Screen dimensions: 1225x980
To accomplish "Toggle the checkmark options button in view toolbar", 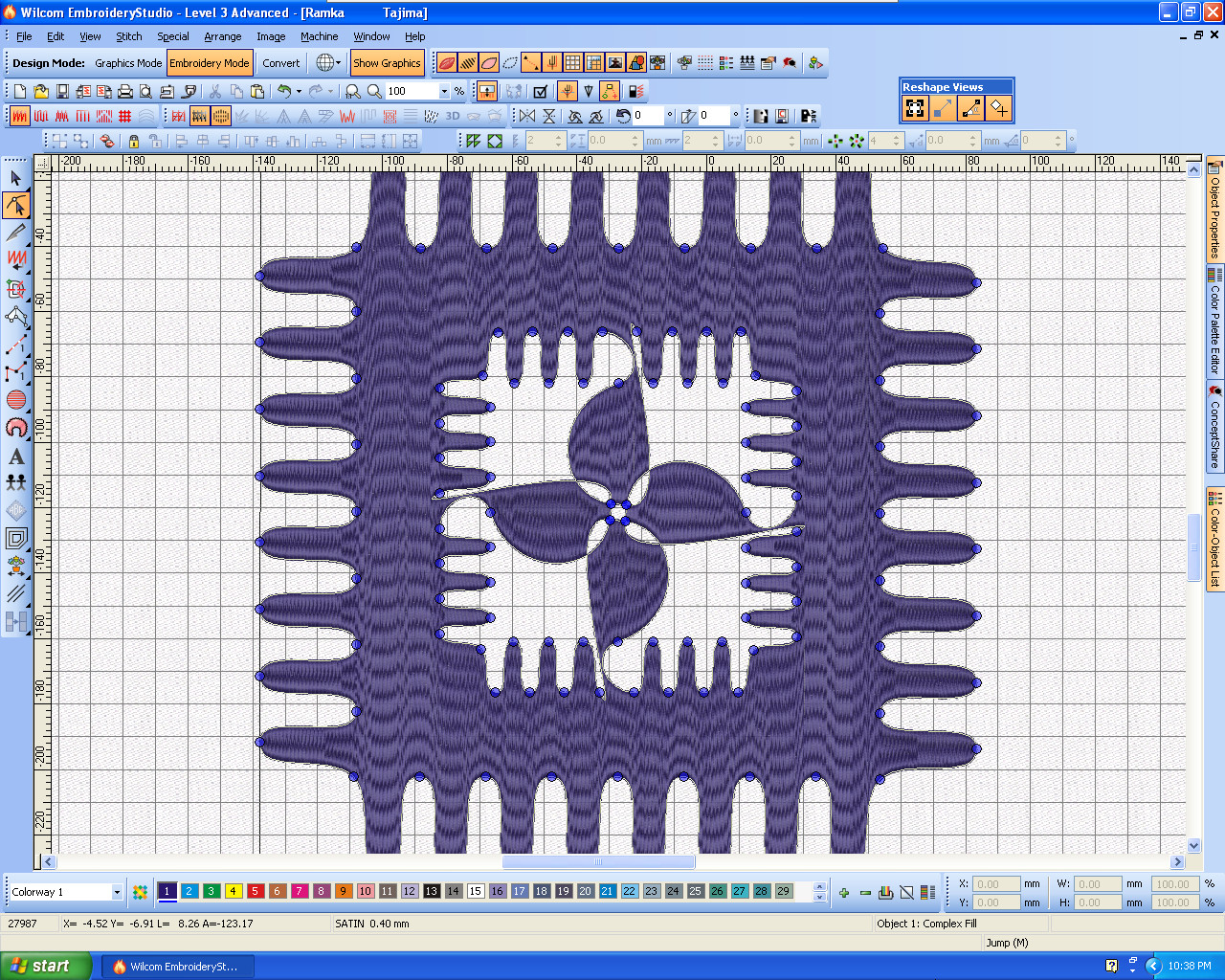I will 541,91.
